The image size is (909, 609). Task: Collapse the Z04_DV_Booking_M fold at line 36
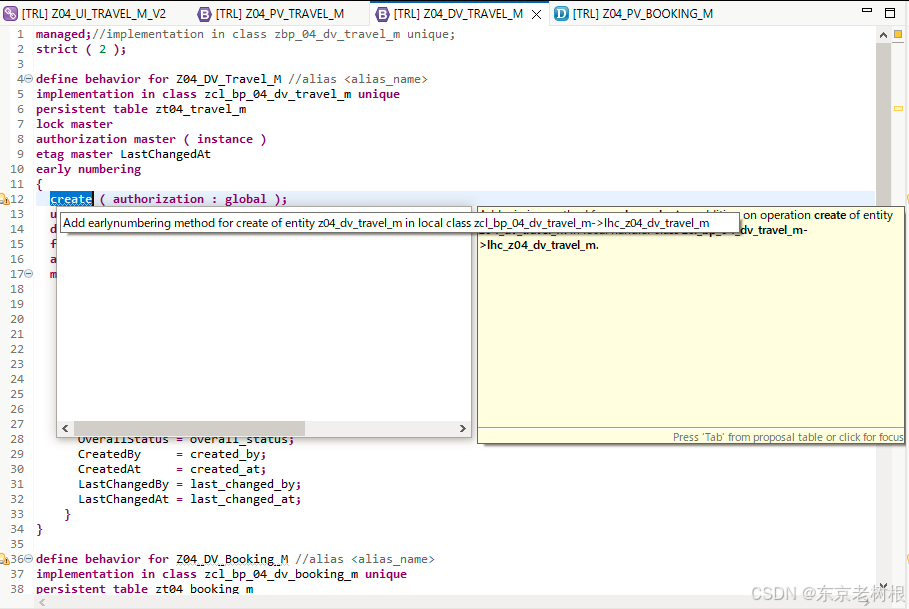pyautogui.click(x=28, y=559)
